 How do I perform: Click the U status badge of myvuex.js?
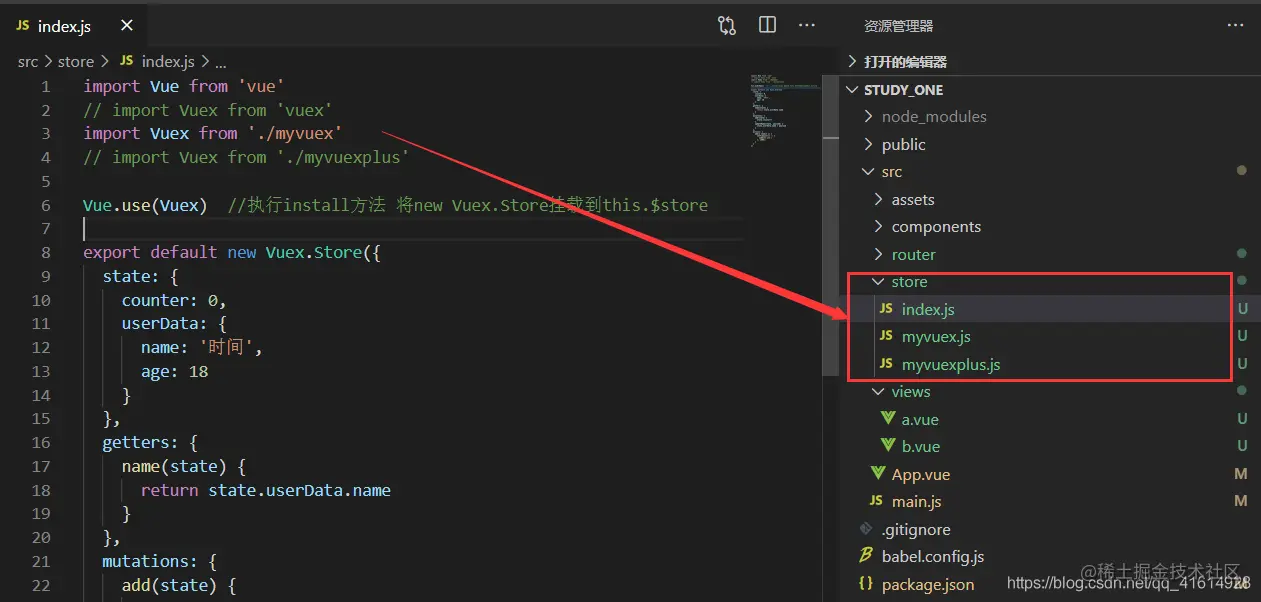[1242, 337]
